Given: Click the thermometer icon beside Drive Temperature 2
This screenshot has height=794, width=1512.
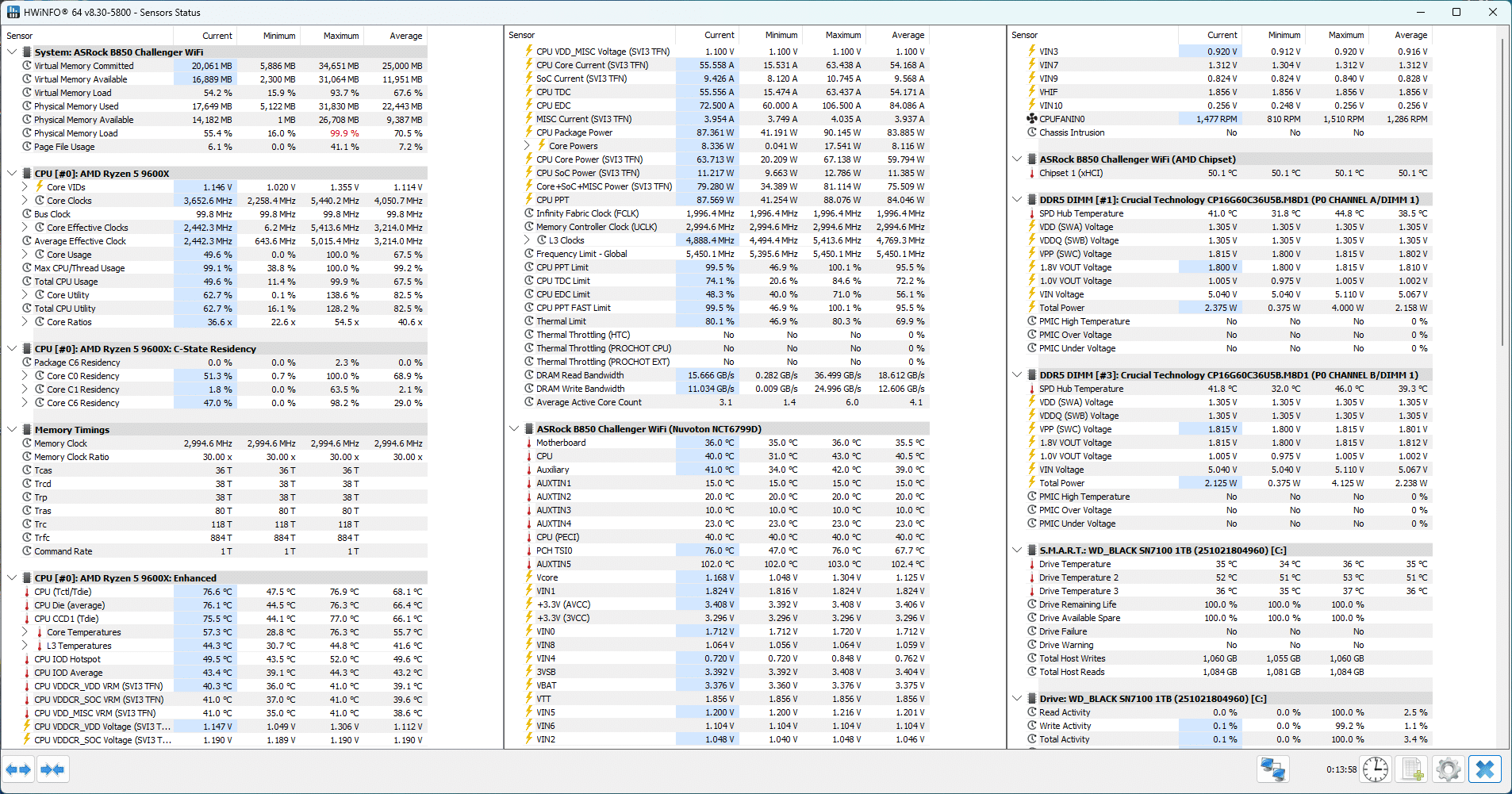Looking at the screenshot, I should click(x=1032, y=577).
